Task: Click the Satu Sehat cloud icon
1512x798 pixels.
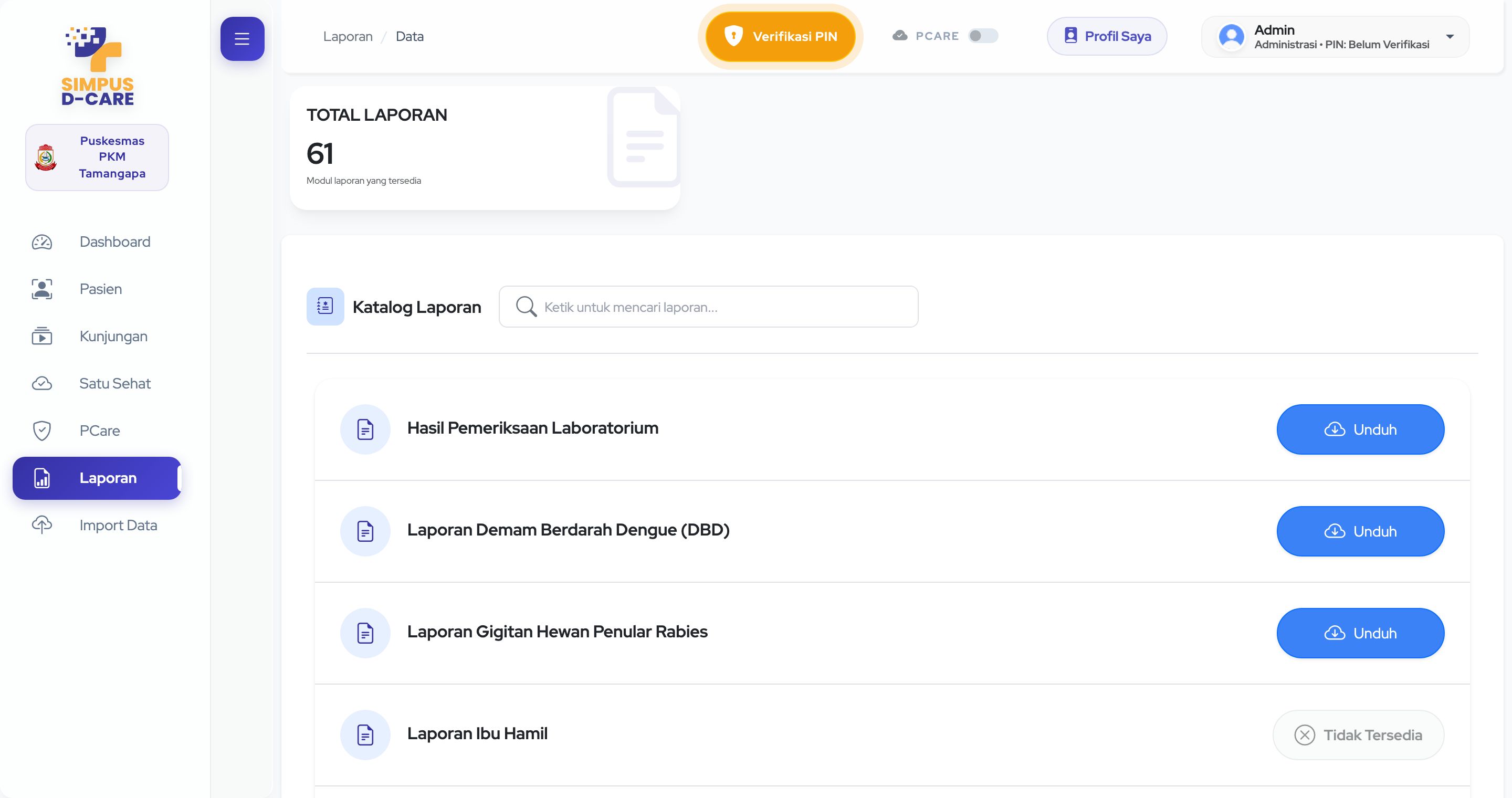Action: (41, 384)
